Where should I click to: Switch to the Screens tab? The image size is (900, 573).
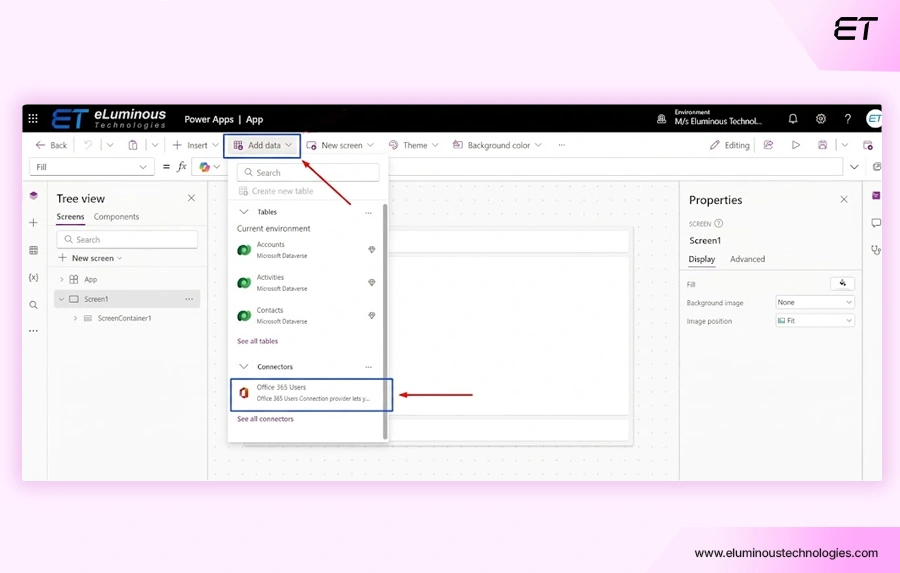pyautogui.click(x=70, y=216)
